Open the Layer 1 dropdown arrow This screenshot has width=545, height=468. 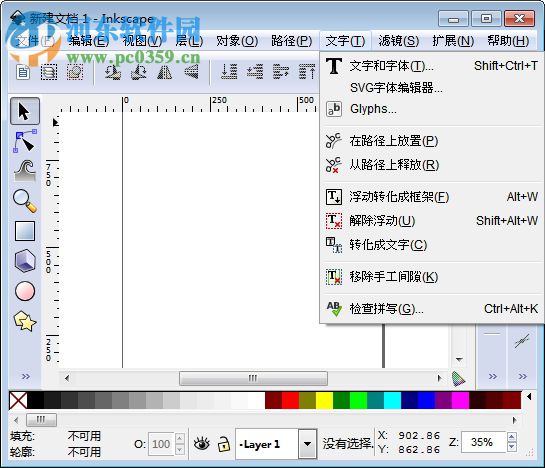(307, 444)
